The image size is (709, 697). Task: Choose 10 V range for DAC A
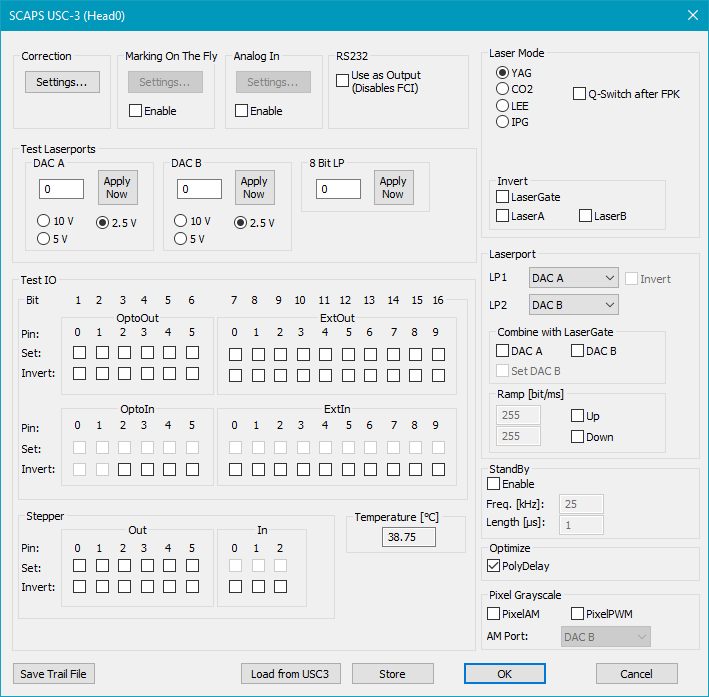click(x=44, y=221)
